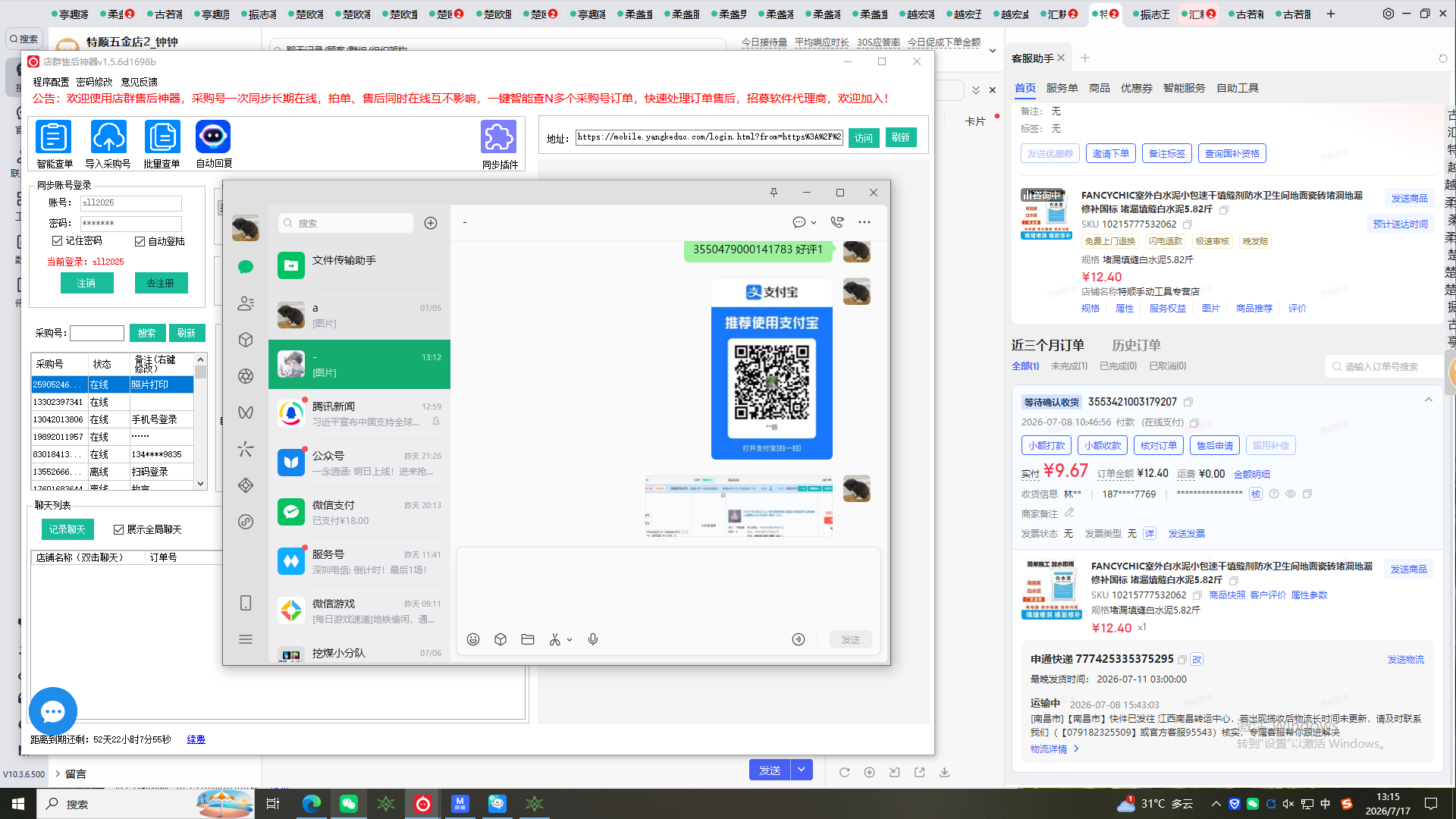Switch to 服务单 tab

1062,88
